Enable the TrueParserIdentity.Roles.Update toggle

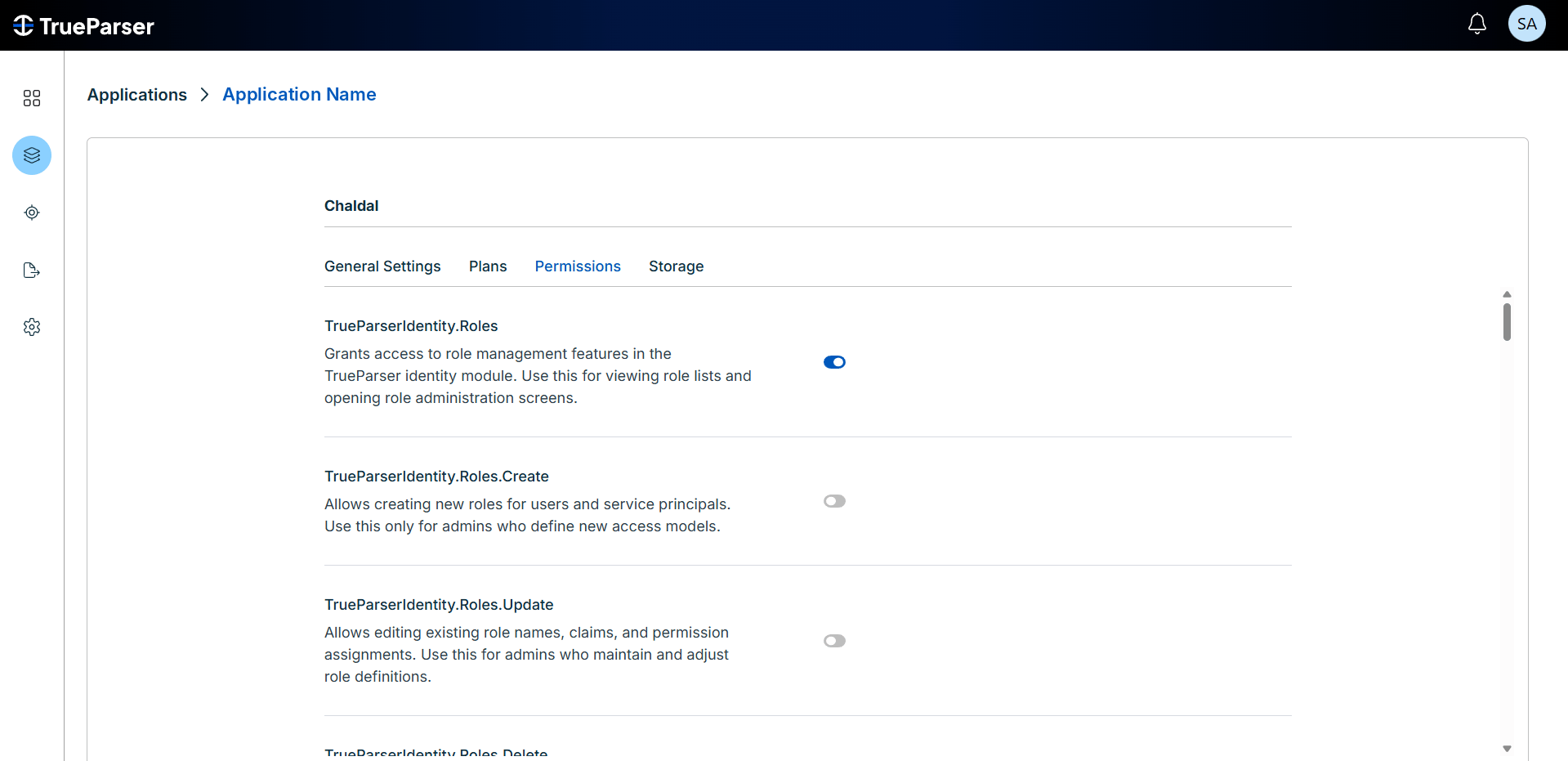point(834,641)
